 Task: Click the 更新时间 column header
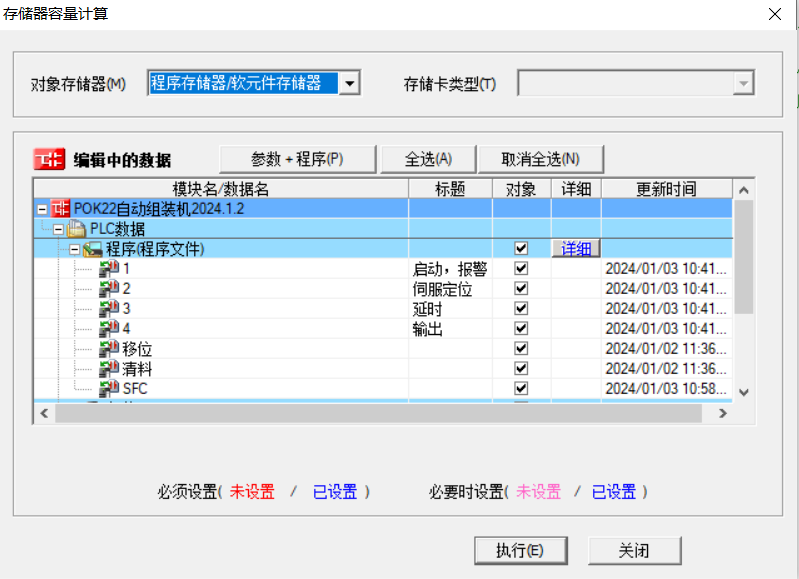point(665,189)
